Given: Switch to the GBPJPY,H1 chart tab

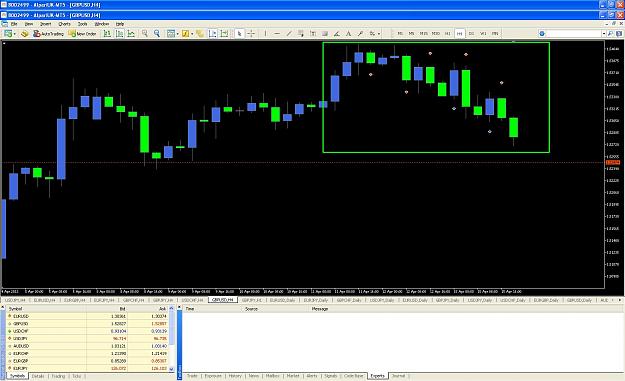Looking at the screenshot, I should [252, 300].
